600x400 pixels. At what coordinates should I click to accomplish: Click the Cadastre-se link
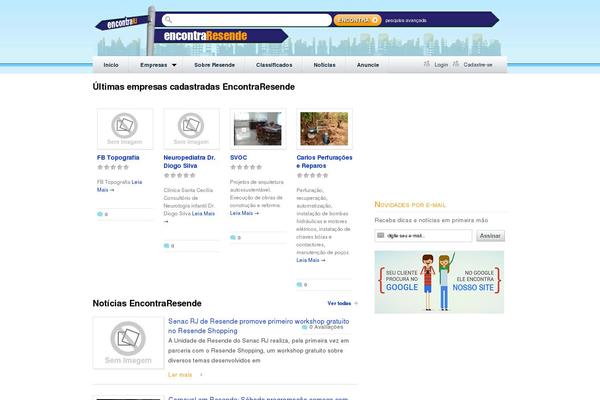478,65
